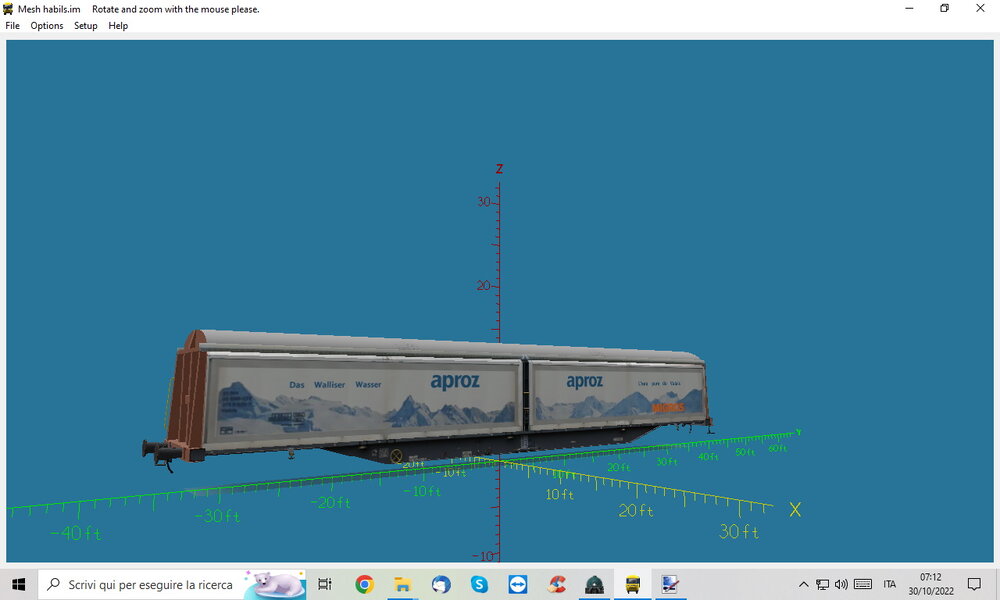This screenshot has height=600, width=1000.
Task: Open the Windows Start menu
Action: 18,584
